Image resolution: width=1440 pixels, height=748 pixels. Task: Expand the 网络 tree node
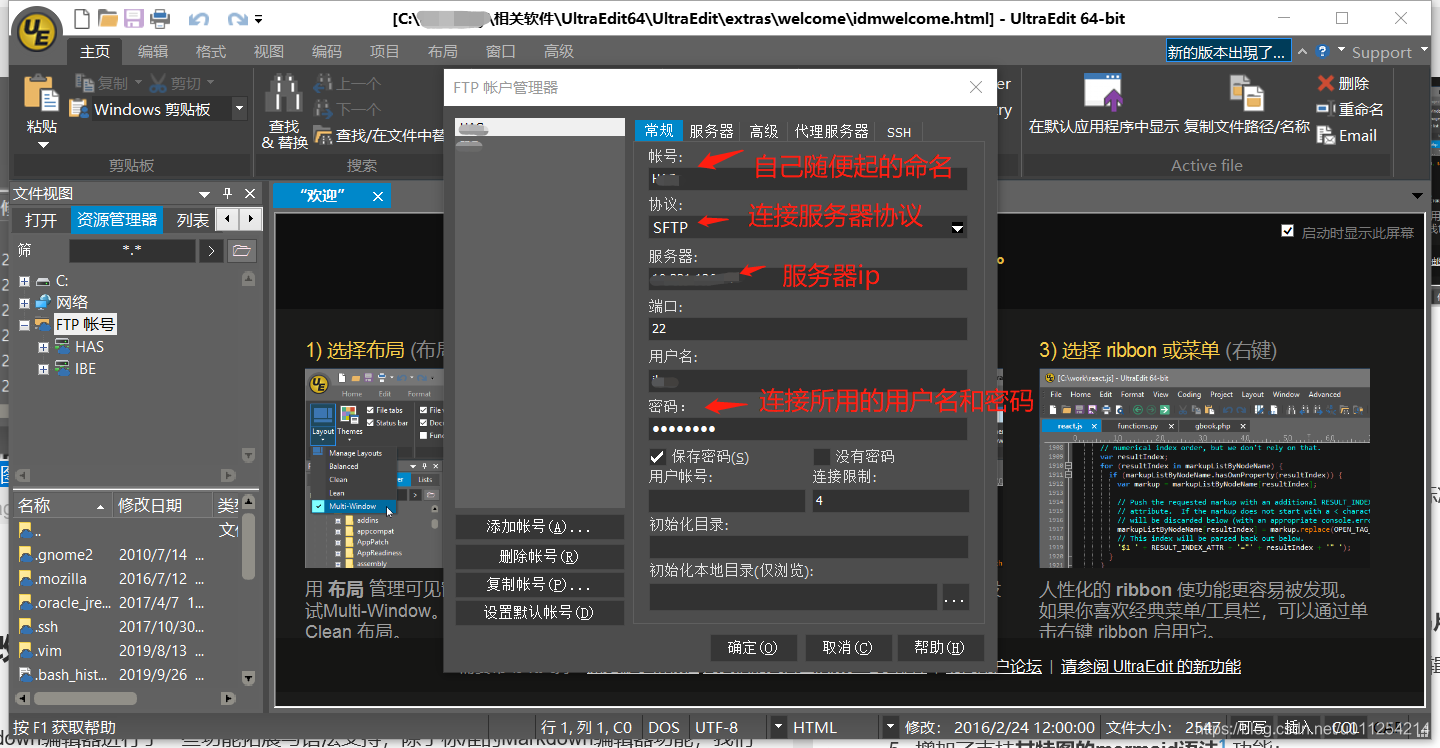pos(24,303)
